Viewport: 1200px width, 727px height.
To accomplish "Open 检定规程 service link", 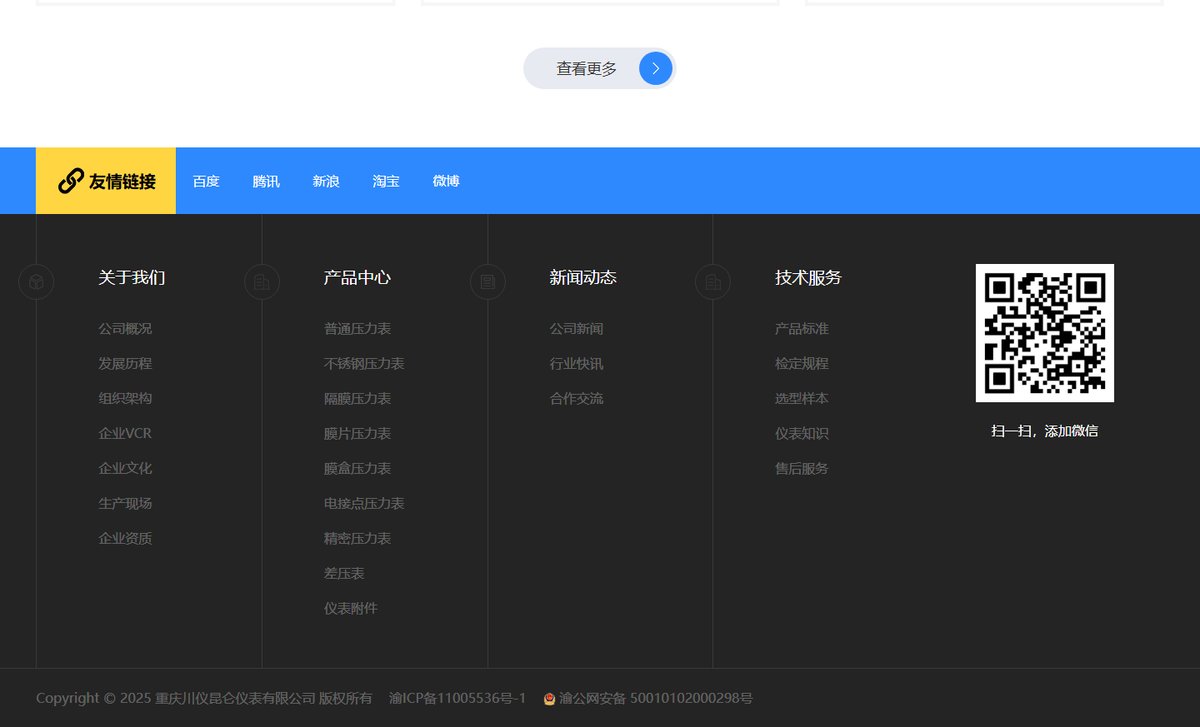I will [802, 363].
